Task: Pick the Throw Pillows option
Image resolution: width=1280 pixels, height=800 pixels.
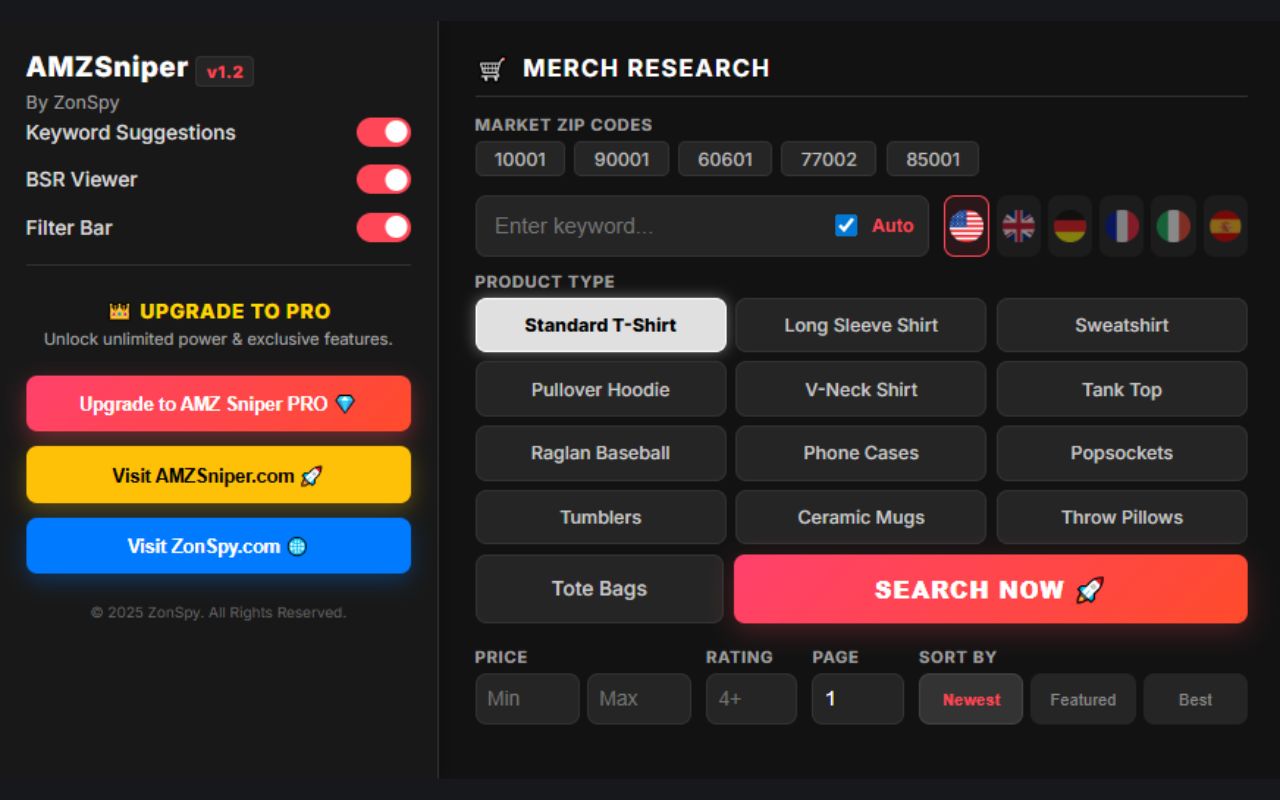Action: point(1122,517)
